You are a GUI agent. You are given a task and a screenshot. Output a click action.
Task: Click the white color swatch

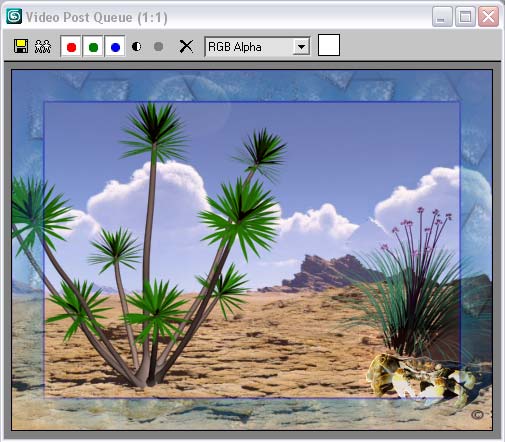click(x=329, y=45)
